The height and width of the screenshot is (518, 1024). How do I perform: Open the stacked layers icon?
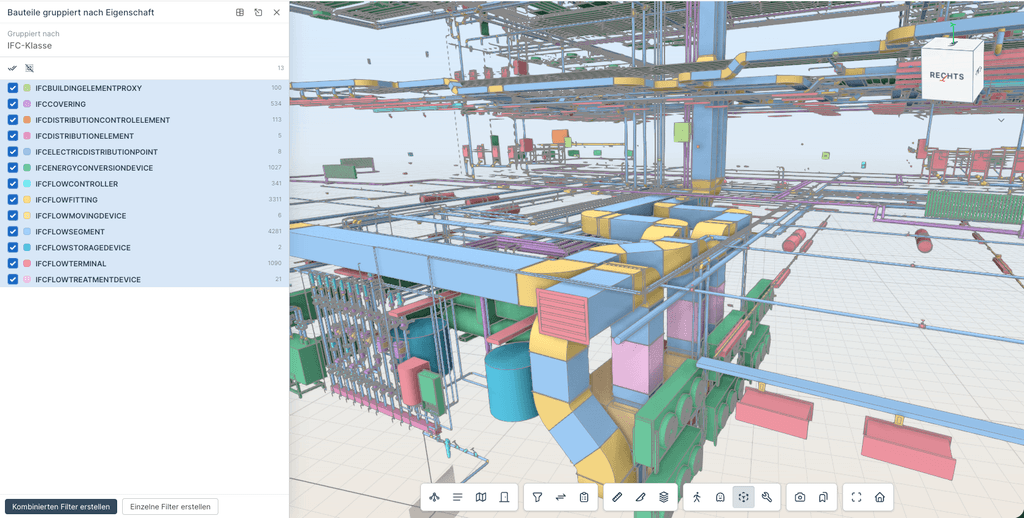[x=664, y=497]
